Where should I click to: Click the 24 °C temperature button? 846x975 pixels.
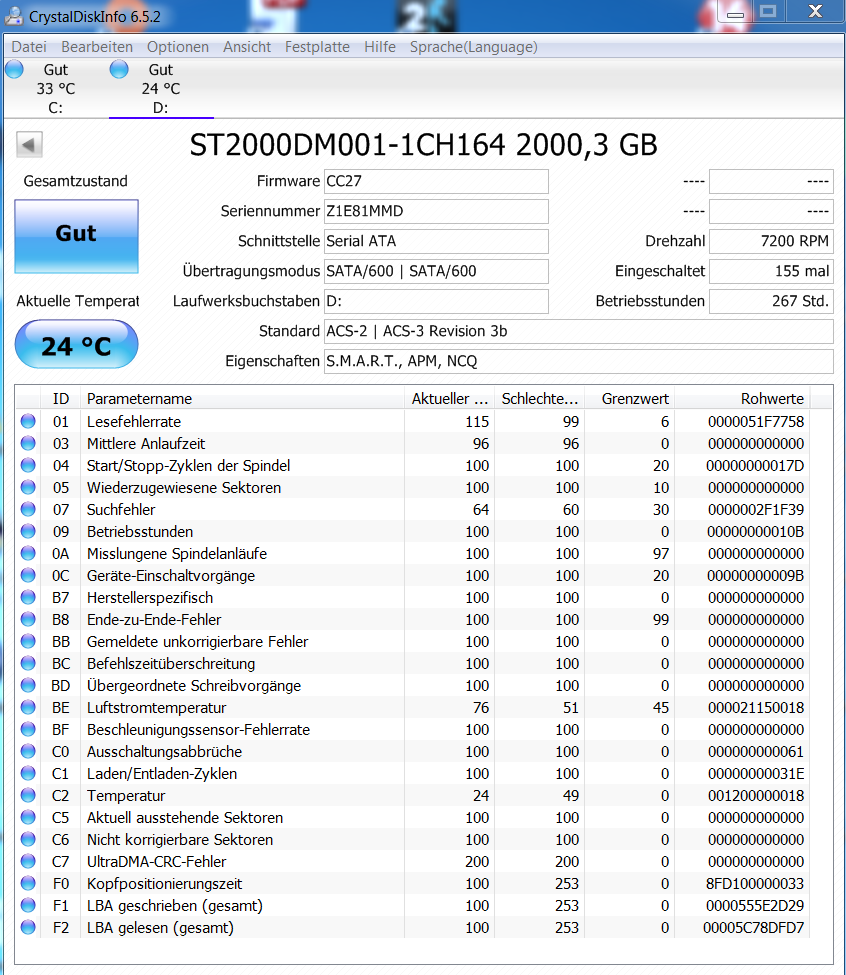point(76,344)
